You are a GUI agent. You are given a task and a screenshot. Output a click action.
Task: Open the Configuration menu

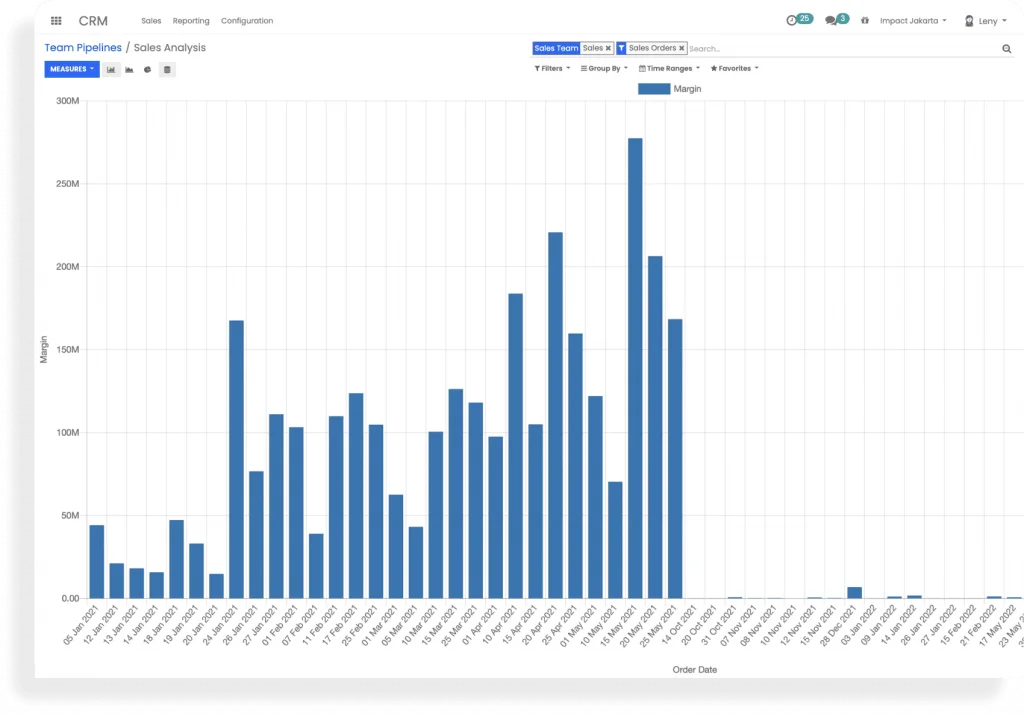tap(247, 21)
